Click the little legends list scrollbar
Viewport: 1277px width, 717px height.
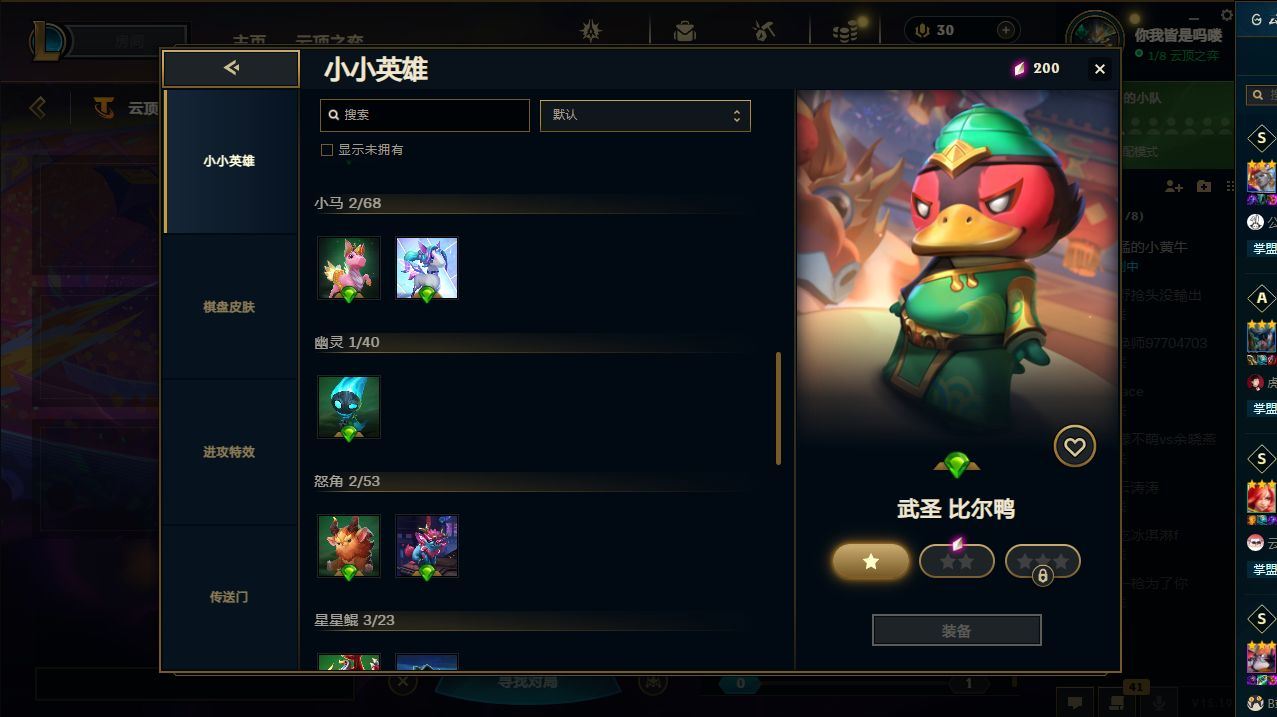pyautogui.click(x=778, y=408)
